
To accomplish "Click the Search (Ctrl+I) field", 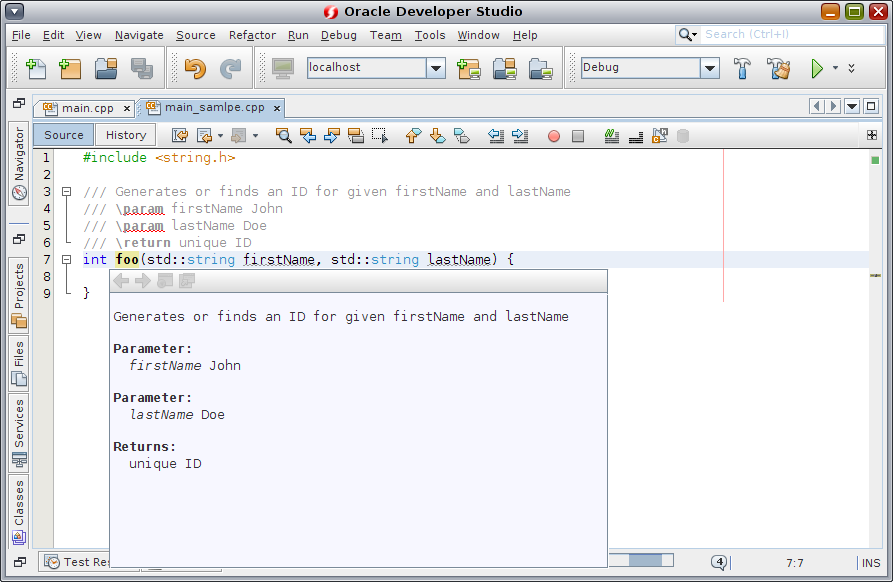I will [792, 35].
